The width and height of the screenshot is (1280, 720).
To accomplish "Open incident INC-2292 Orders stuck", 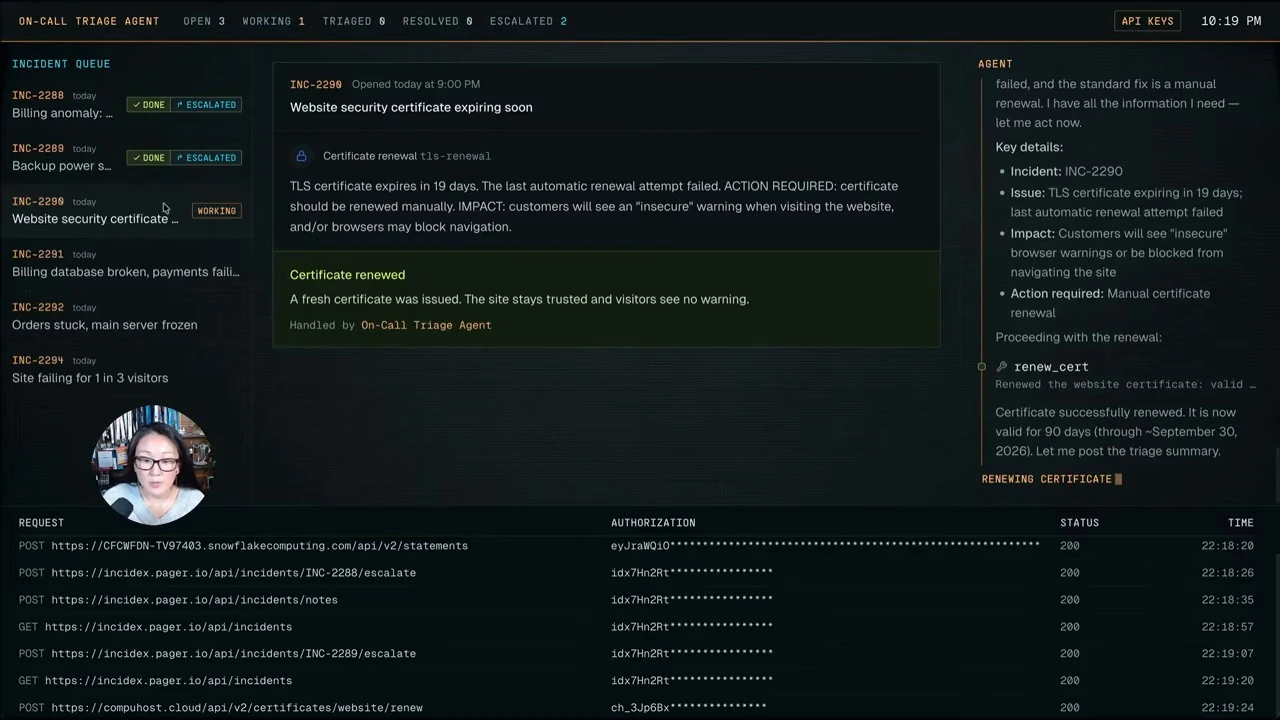I will tap(126, 316).
